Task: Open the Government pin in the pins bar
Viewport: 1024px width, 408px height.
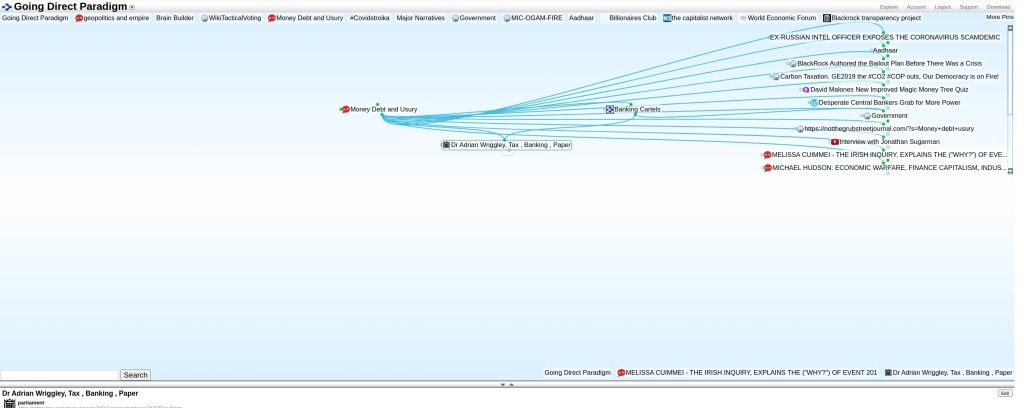Action: coord(473,18)
